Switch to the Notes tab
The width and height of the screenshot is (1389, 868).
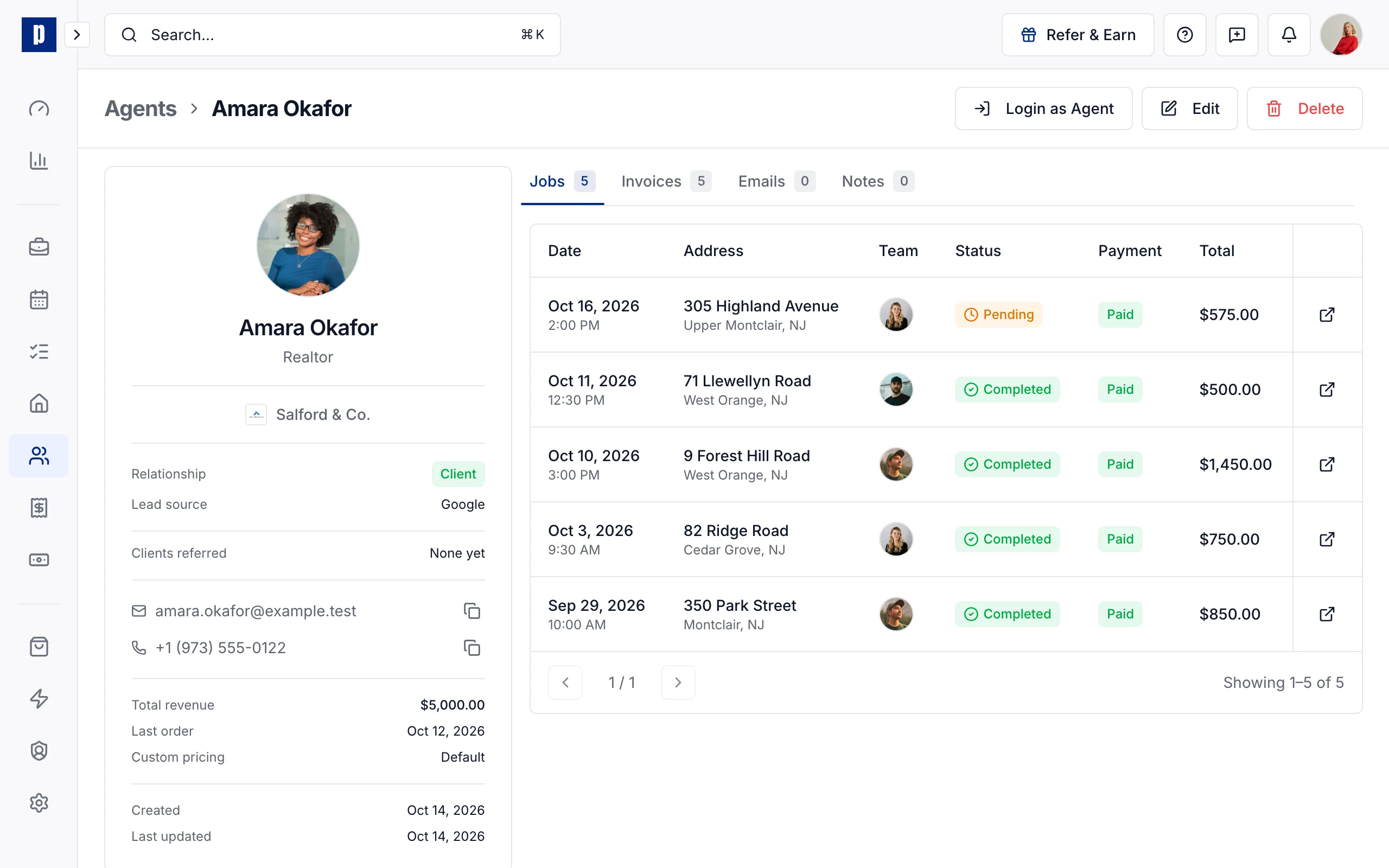(877, 181)
